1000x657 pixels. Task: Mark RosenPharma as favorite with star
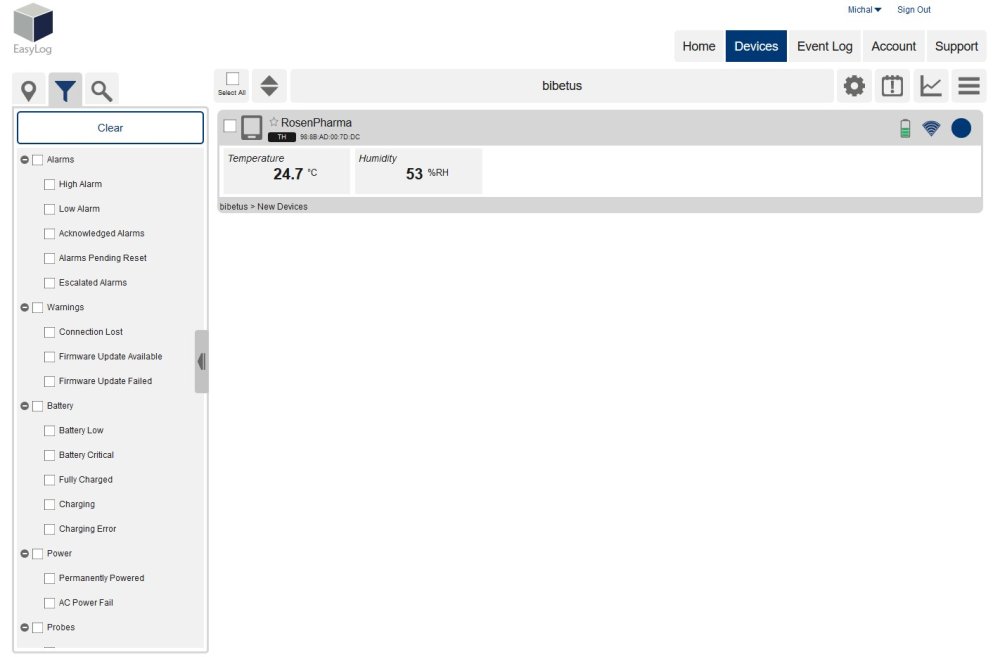pos(274,122)
